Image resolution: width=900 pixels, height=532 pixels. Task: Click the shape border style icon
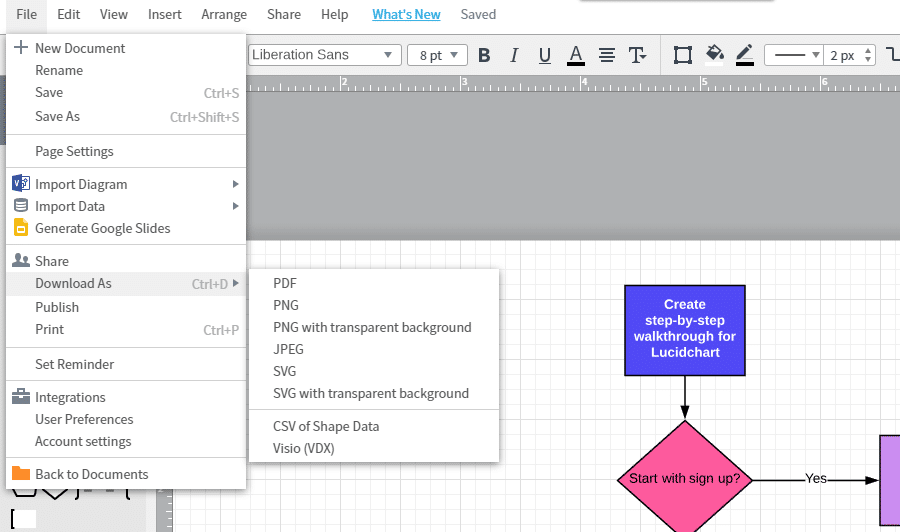682,55
